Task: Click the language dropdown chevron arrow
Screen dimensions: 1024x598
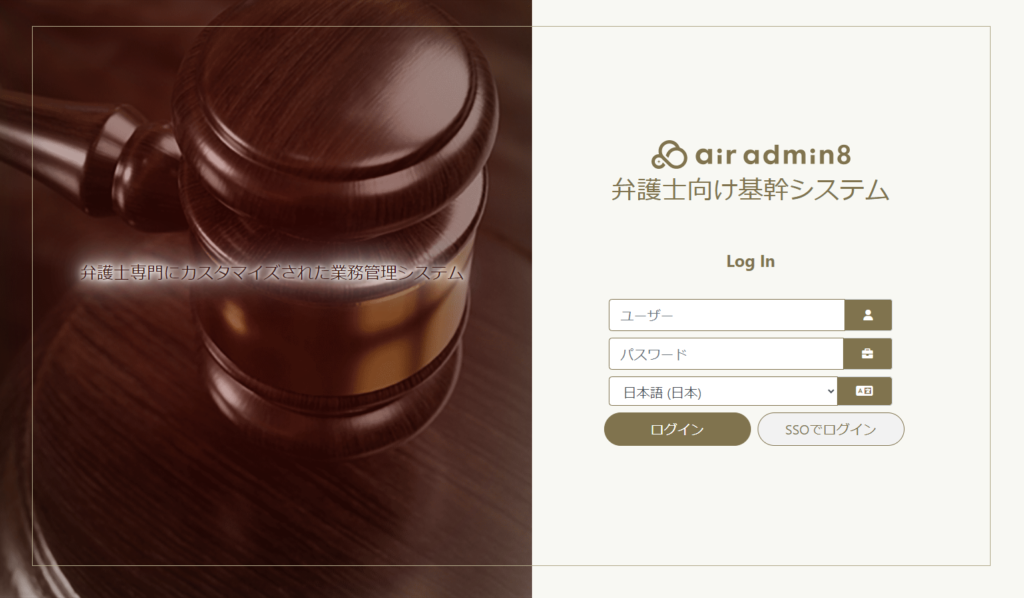Action: pos(830,392)
